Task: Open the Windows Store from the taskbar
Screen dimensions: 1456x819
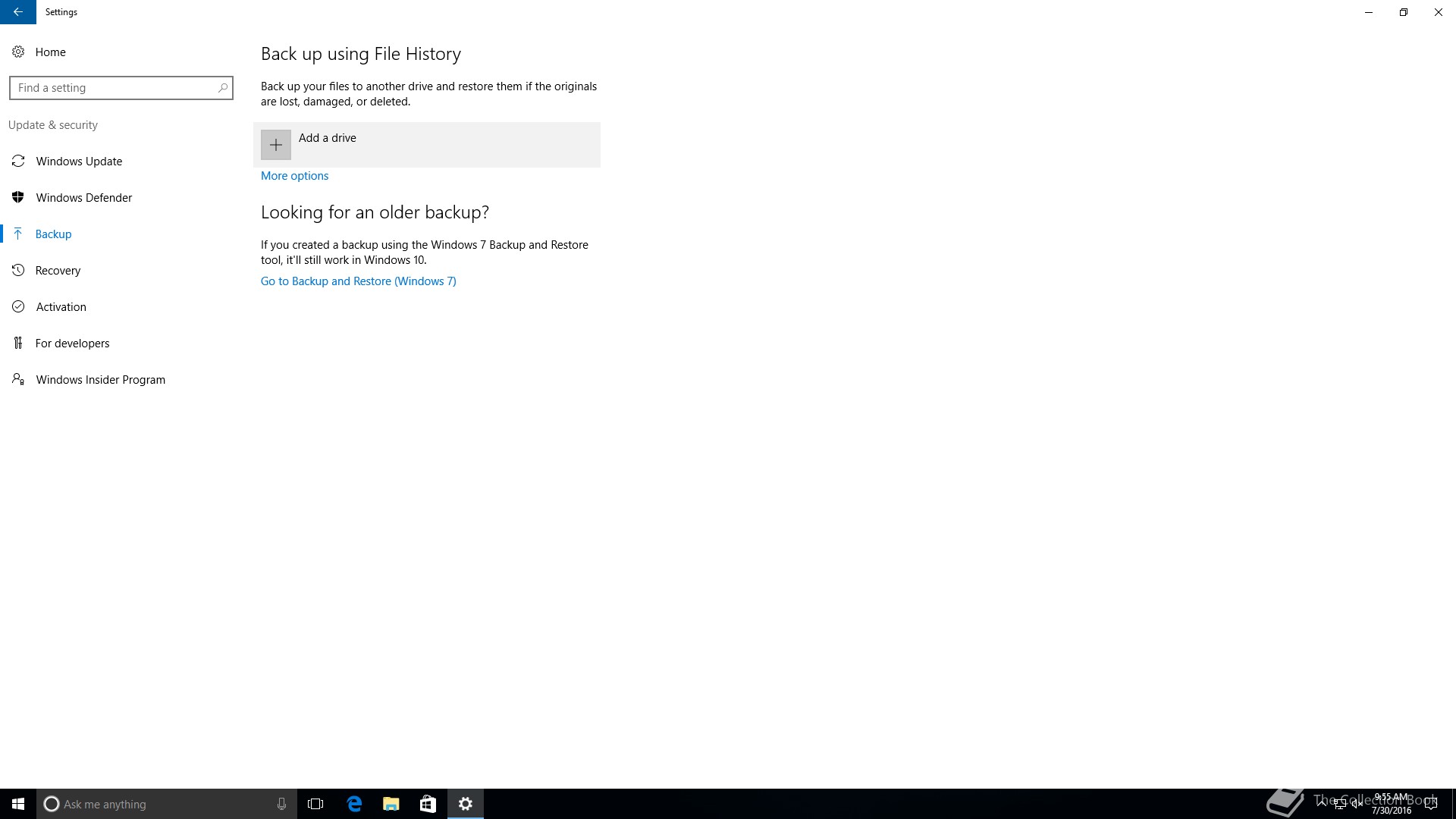Action: point(428,804)
